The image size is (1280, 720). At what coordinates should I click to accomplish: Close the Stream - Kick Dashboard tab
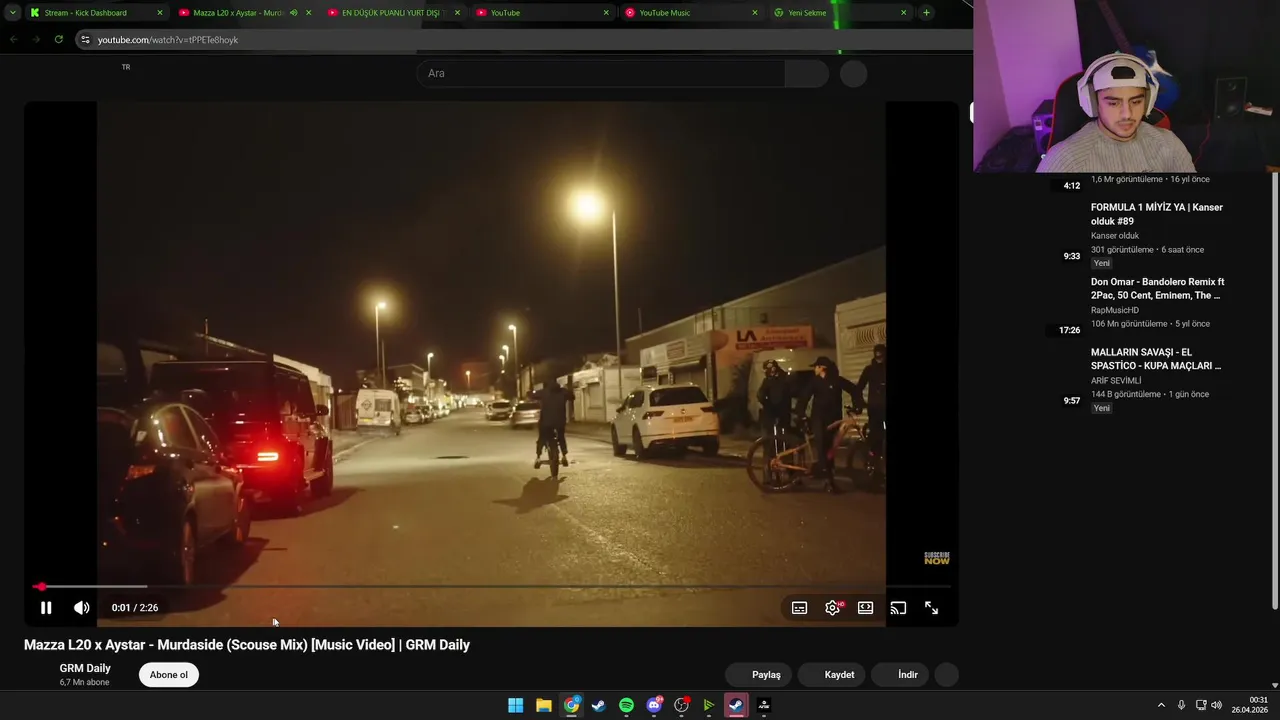pyautogui.click(x=160, y=13)
